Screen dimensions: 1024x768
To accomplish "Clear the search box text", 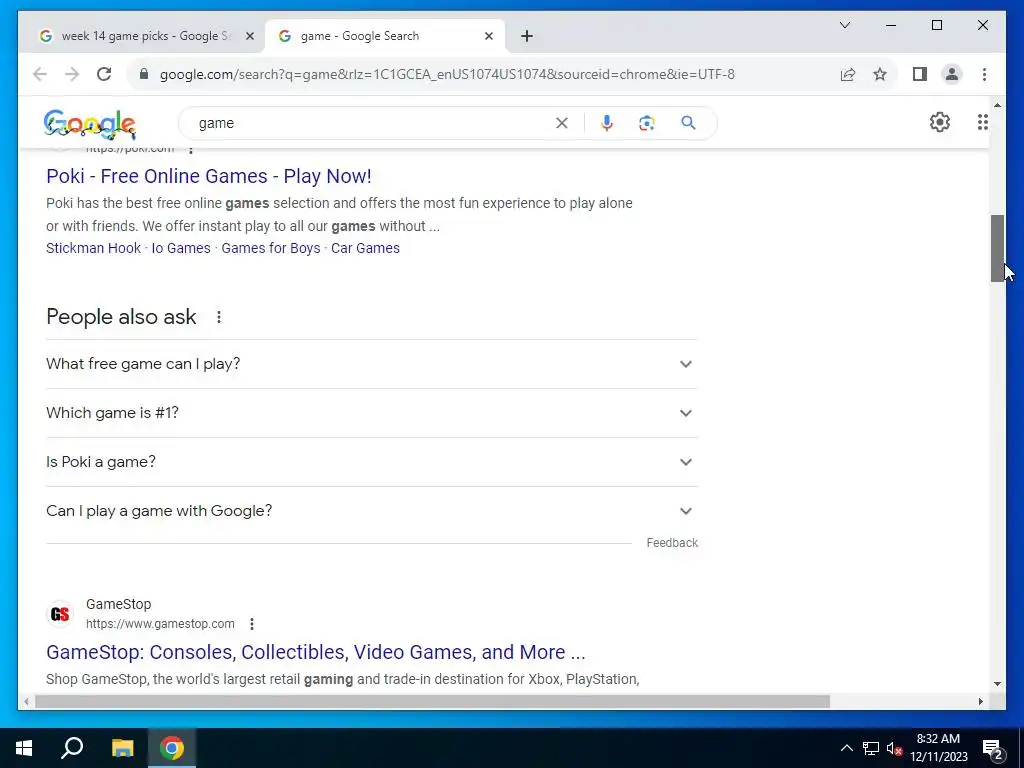I will click(562, 123).
